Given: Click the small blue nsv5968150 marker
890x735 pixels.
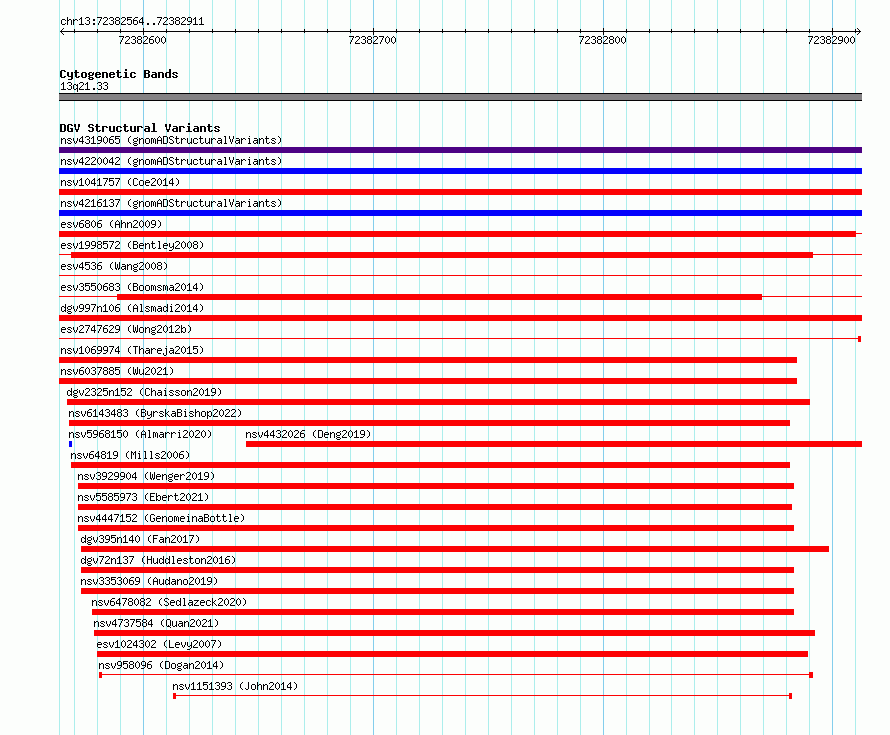Looking at the screenshot, I should coord(70,444).
